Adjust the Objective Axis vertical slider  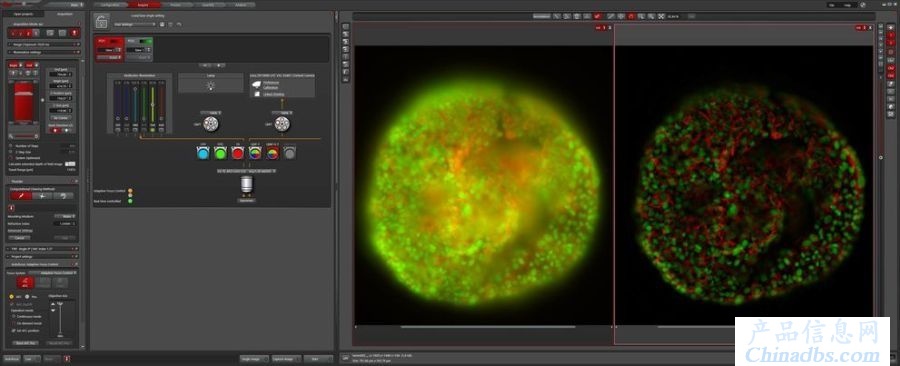pyautogui.click(x=60, y=320)
